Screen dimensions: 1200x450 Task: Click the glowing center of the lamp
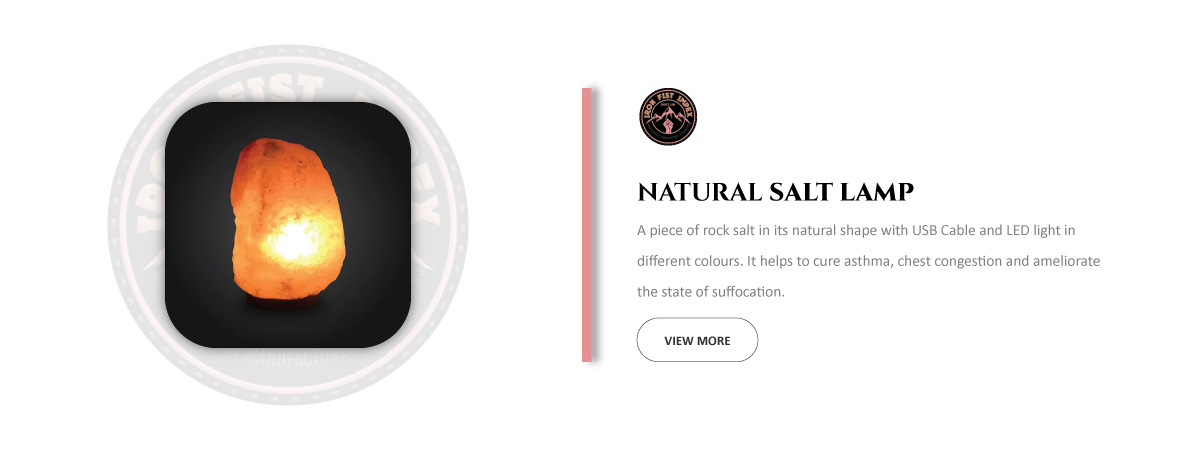tap(292, 241)
